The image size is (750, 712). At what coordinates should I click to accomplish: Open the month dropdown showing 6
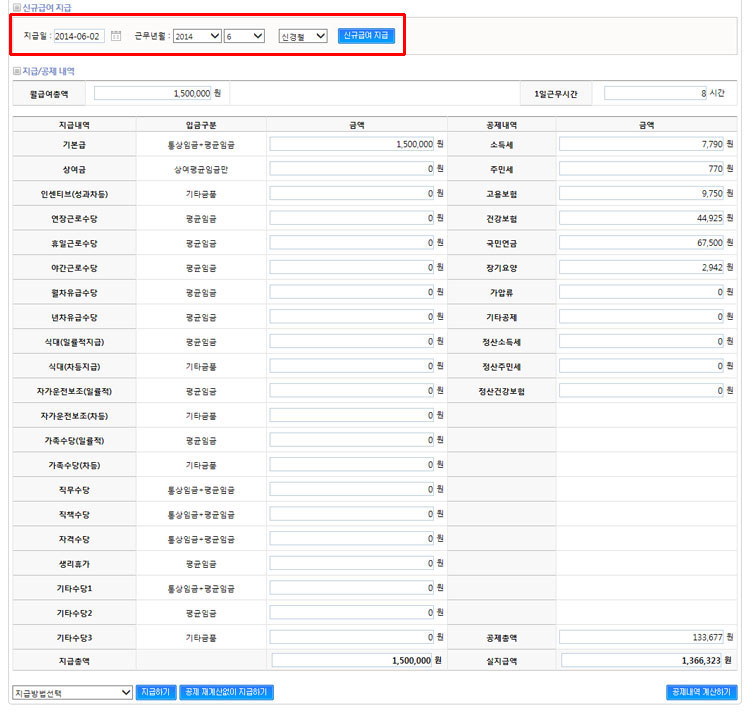244,36
